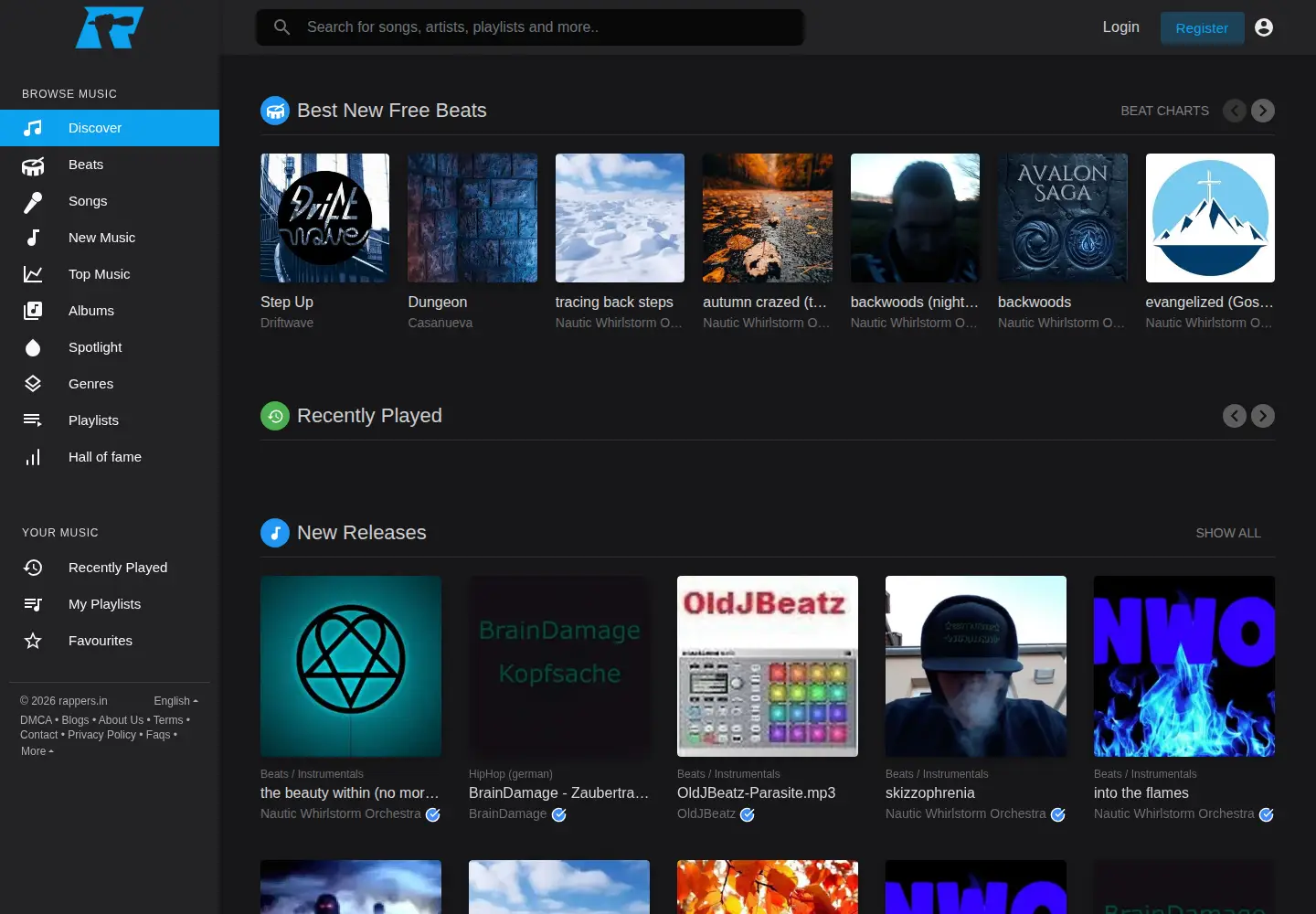
Task: Click the Spotlight drop icon
Action: (x=33, y=347)
